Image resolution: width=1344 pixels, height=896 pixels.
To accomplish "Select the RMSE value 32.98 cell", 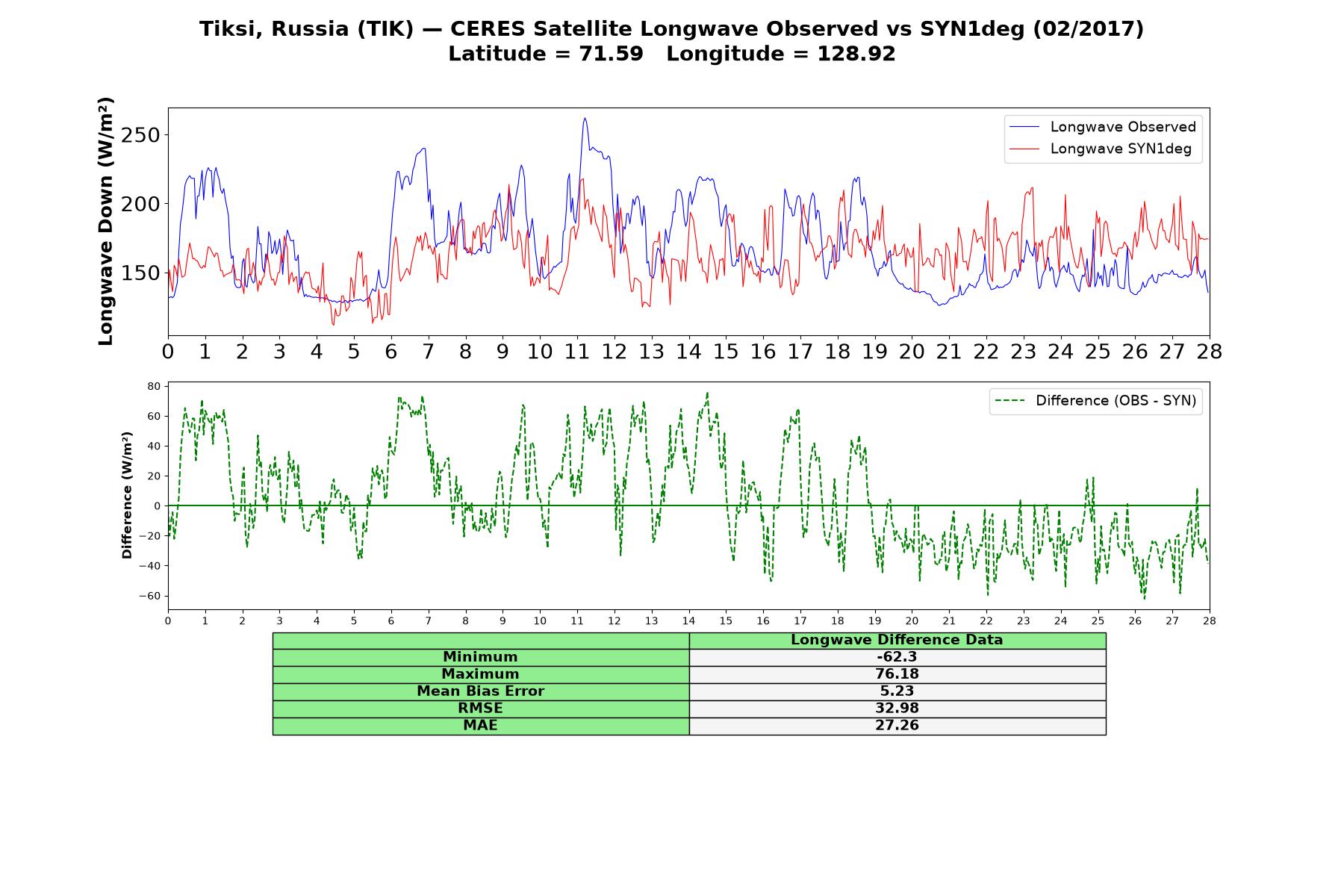I will [x=897, y=709].
